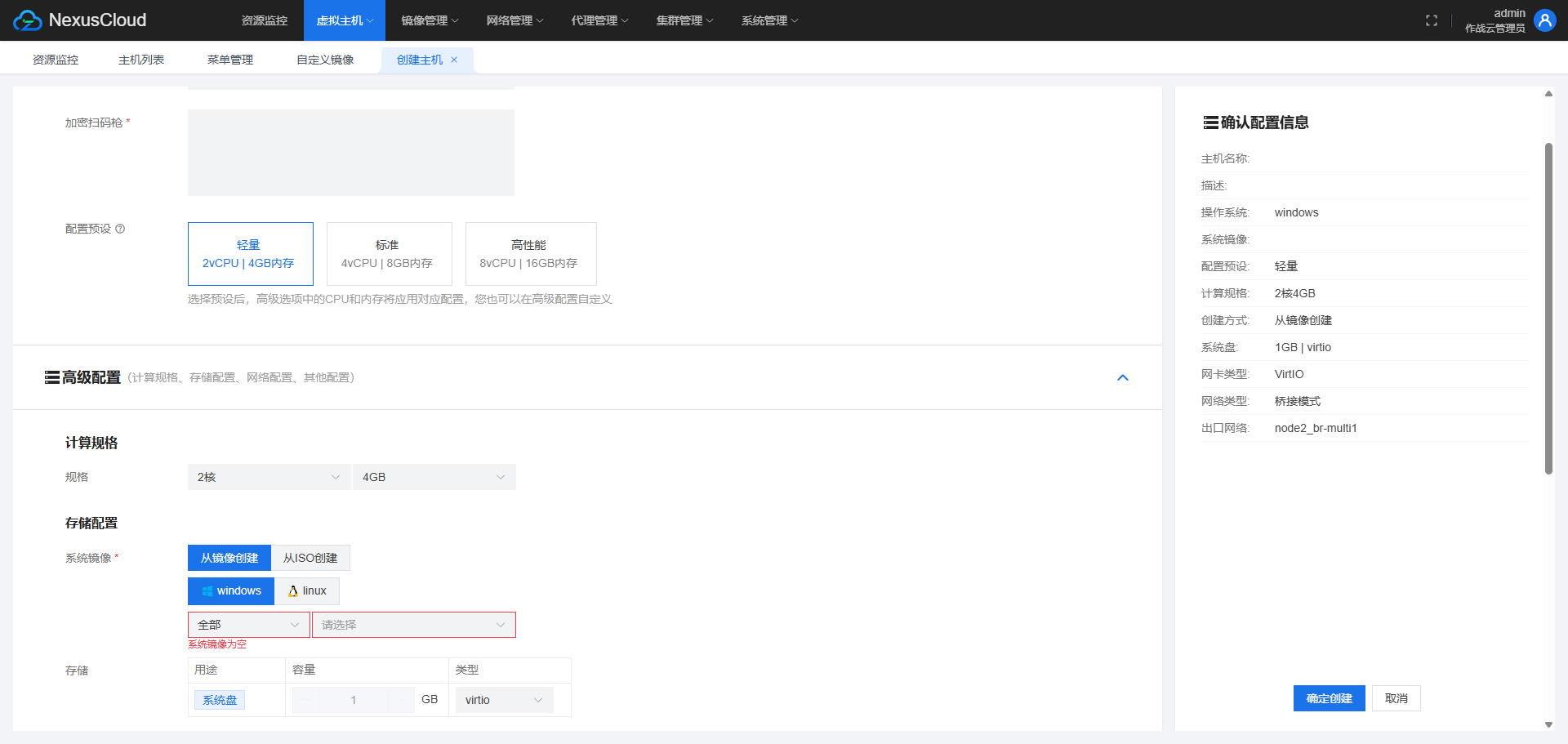Switch to 从ISO创建 mode

click(310, 558)
